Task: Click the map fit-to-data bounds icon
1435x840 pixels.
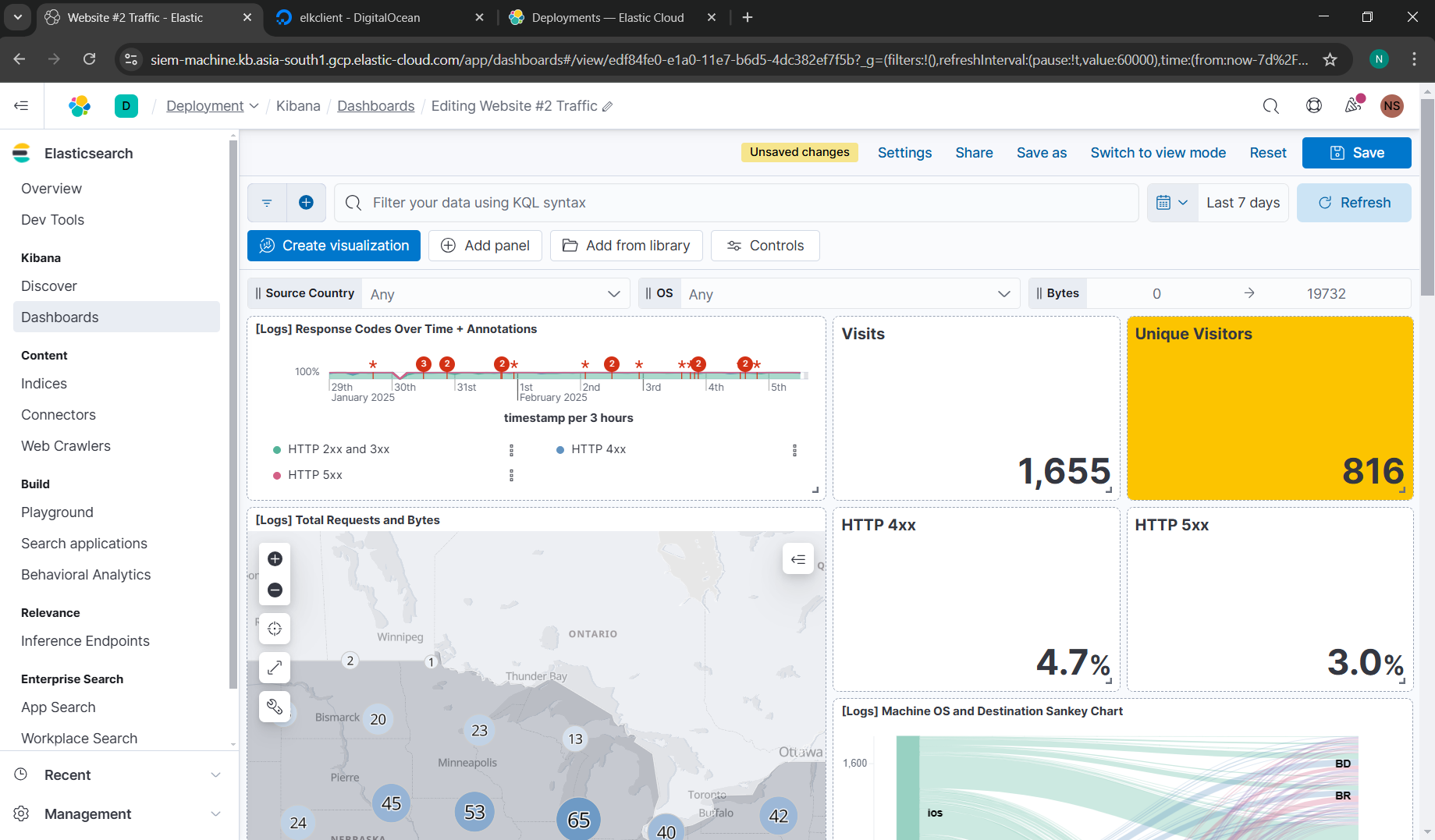Action: [275, 629]
